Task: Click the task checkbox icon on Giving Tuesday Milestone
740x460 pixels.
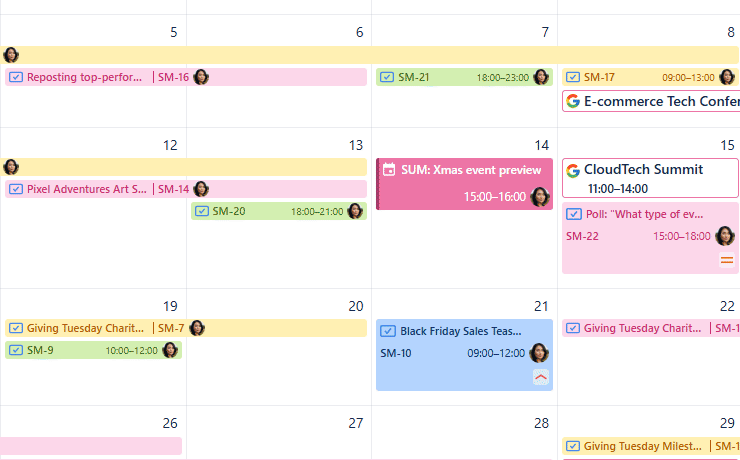Action: [573, 446]
